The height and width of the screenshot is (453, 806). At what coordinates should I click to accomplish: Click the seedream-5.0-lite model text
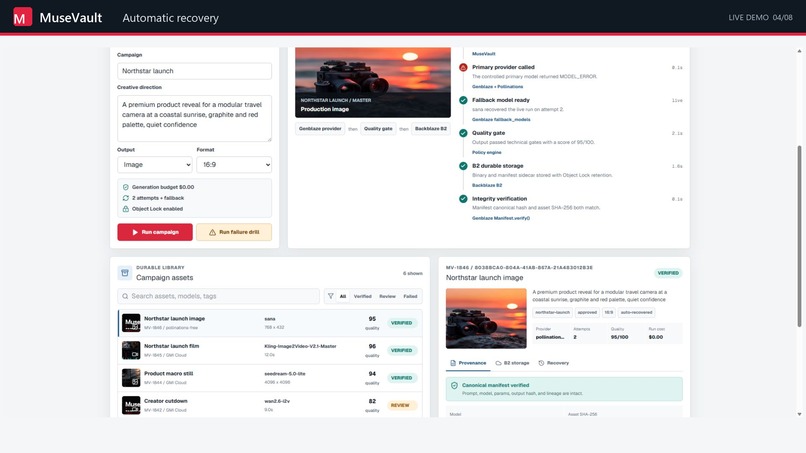285,374
